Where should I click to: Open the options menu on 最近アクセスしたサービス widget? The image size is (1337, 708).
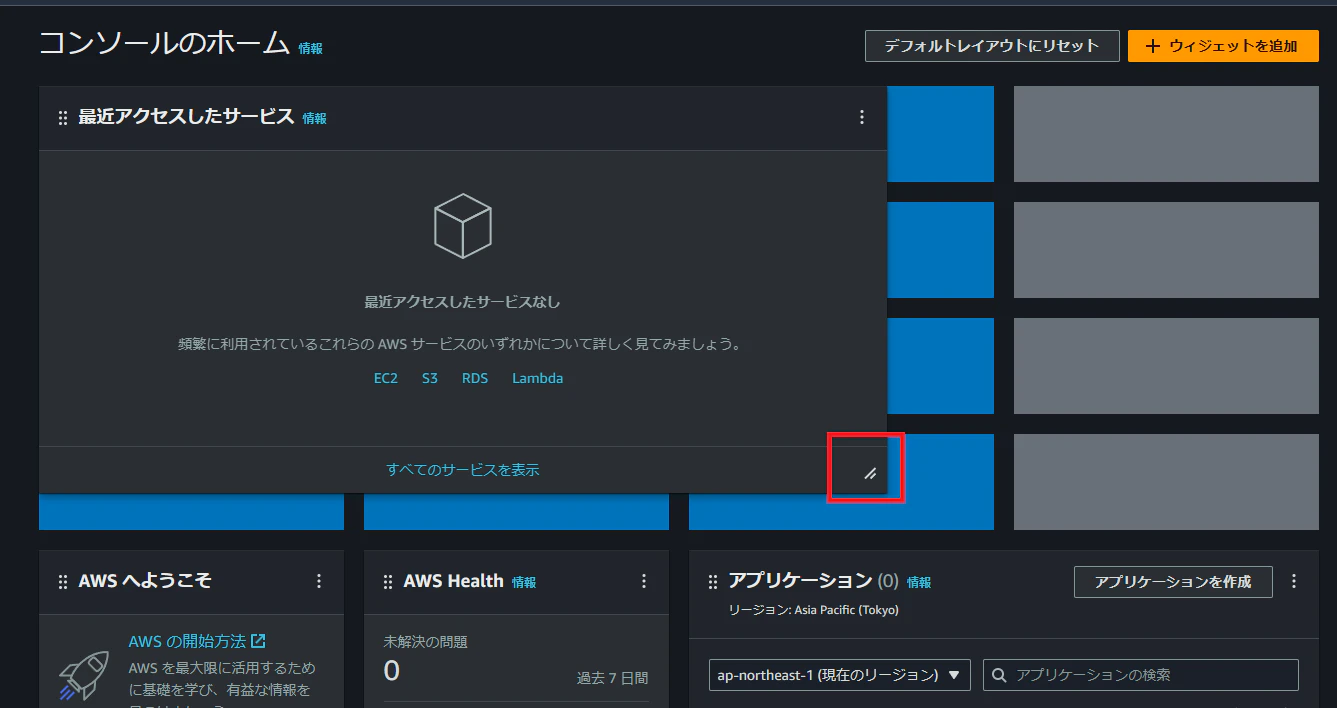[862, 117]
